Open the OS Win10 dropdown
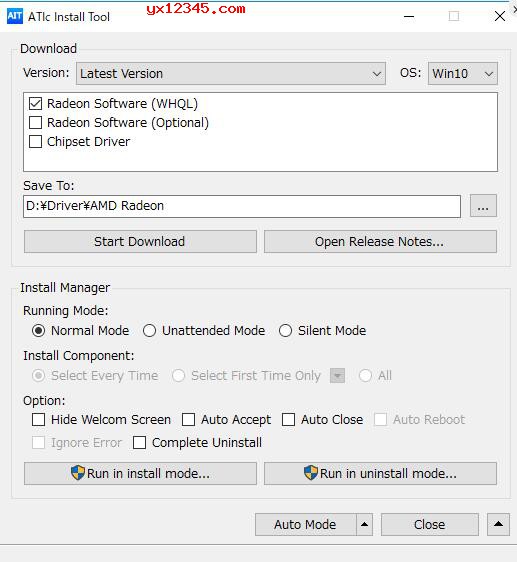This screenshot has height=562, width=517. point(463,73)
